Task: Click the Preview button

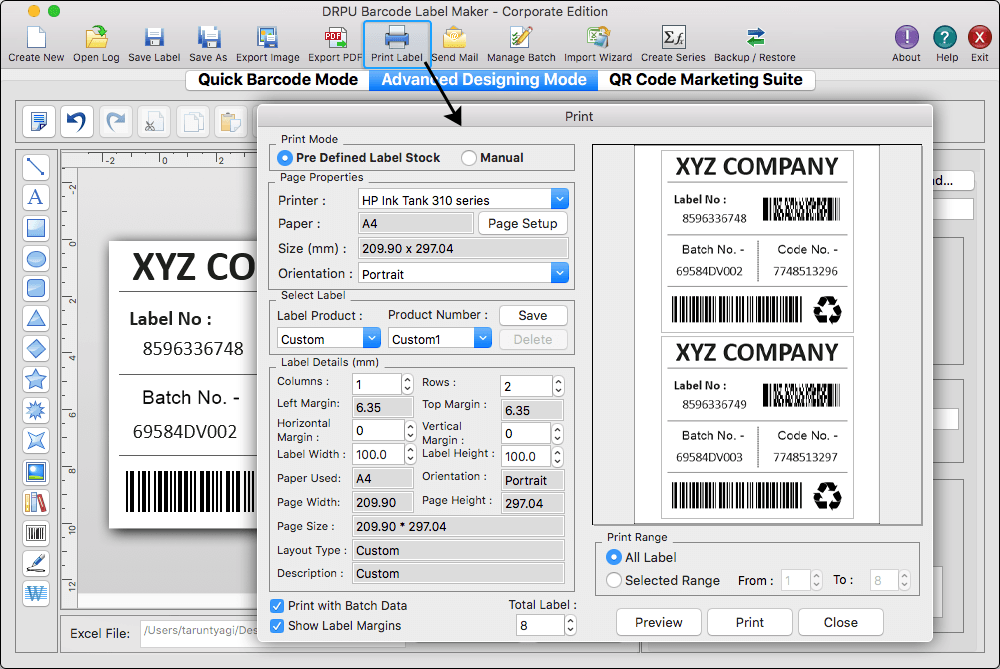Action: click(x=658, y=622)
